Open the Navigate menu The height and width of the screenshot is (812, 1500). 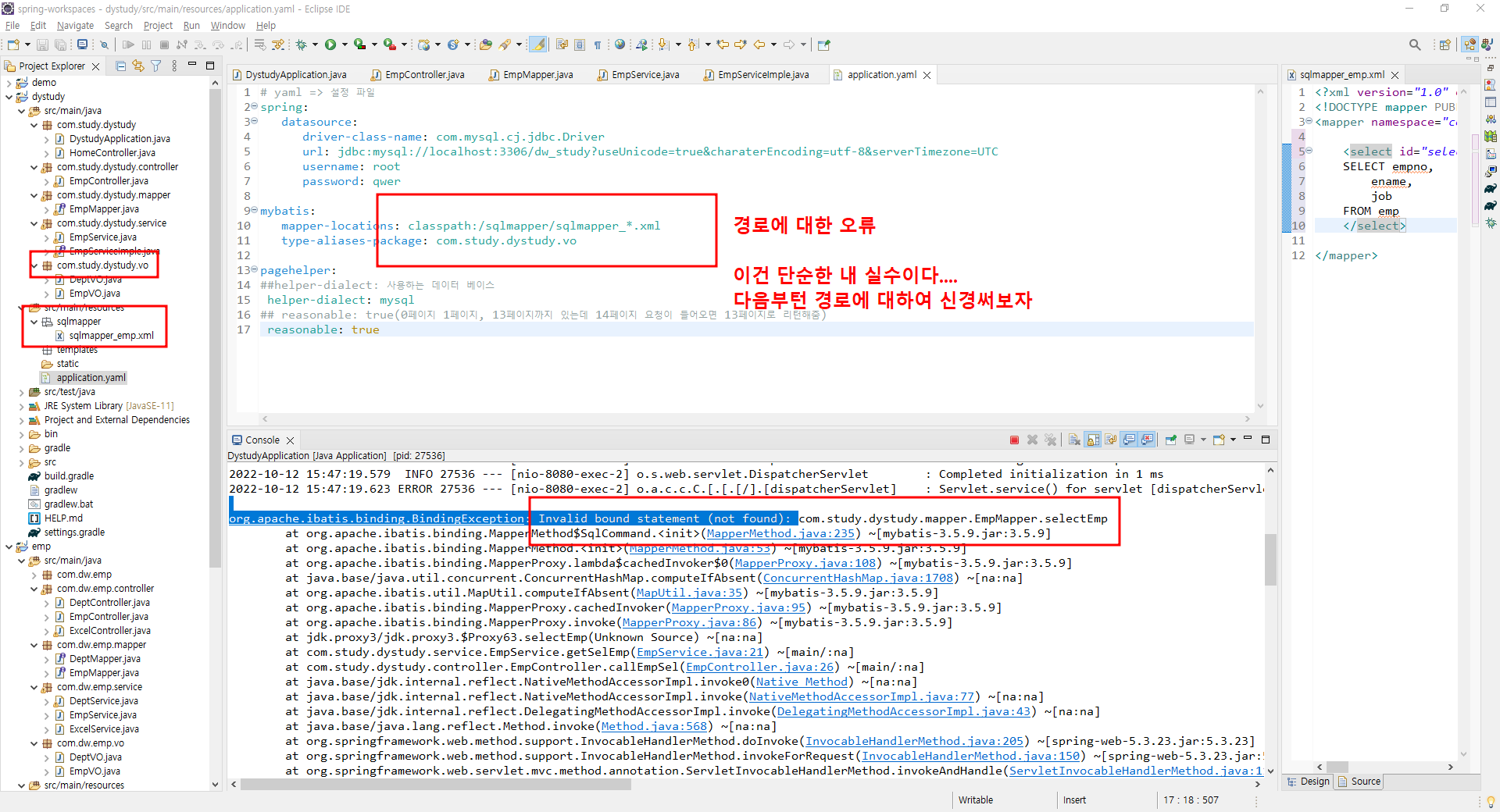(75, 25)
